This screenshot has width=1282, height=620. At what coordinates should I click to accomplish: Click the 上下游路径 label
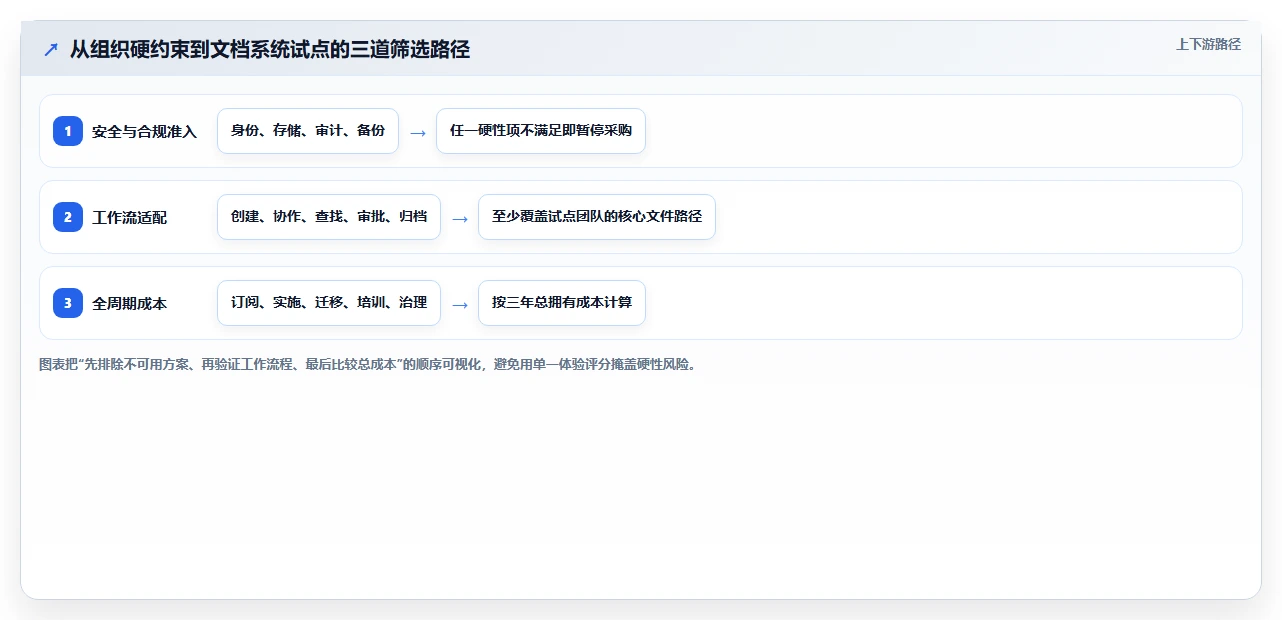point(1208,44)
